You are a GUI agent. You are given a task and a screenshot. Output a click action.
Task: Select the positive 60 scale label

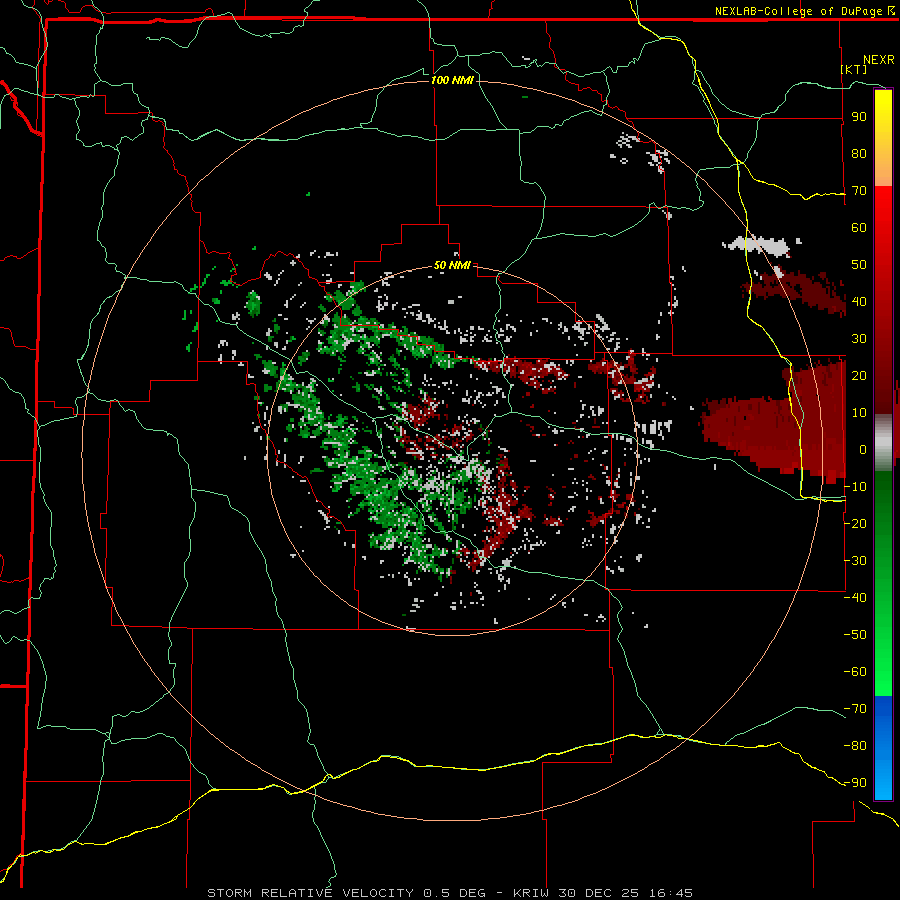859,228
